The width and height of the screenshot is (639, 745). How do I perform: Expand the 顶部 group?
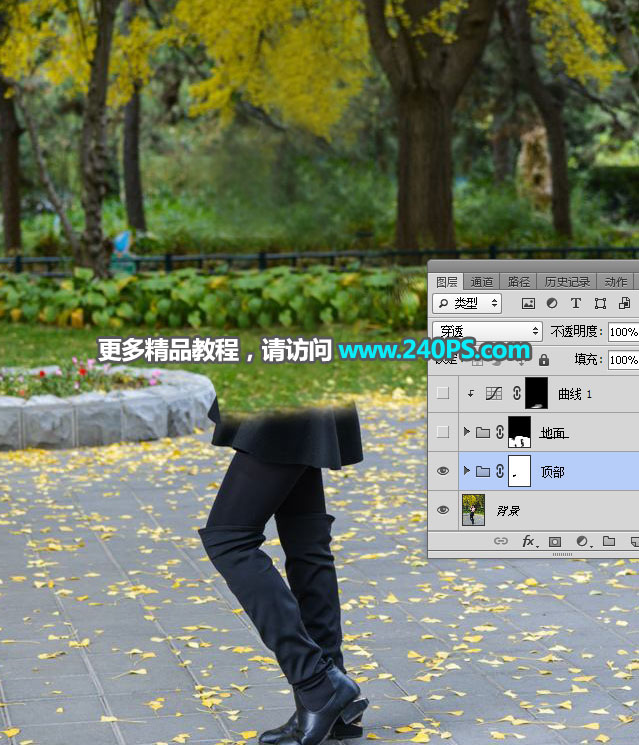467,470
